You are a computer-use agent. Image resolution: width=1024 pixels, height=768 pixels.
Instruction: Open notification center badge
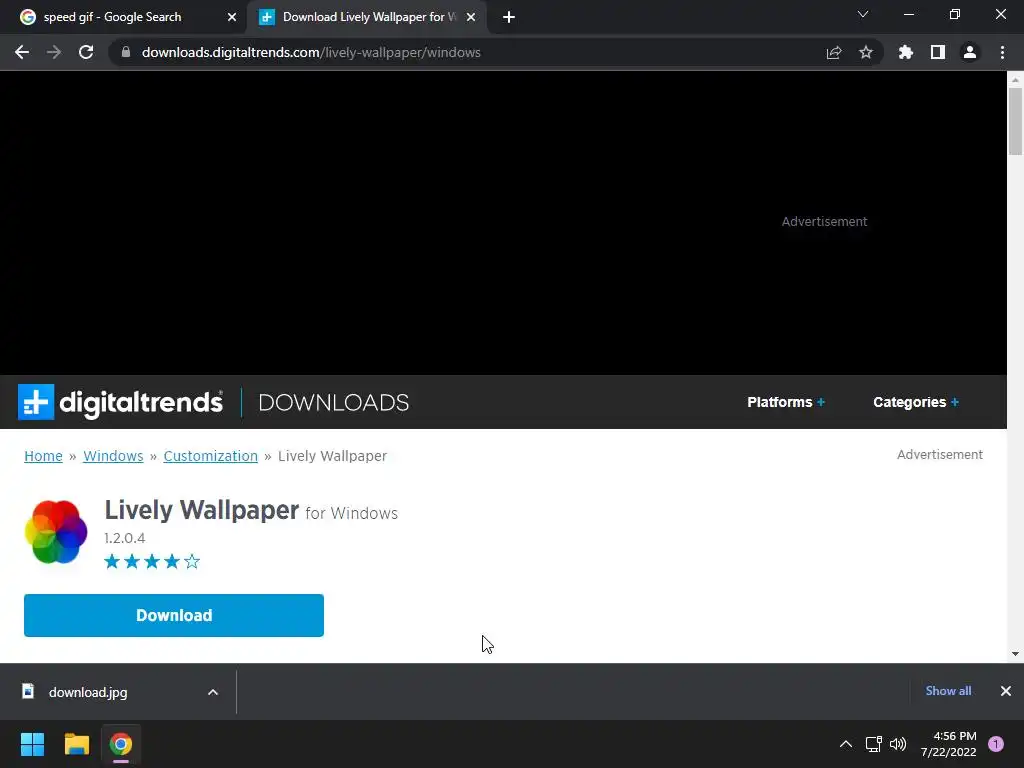pos(996,744)
